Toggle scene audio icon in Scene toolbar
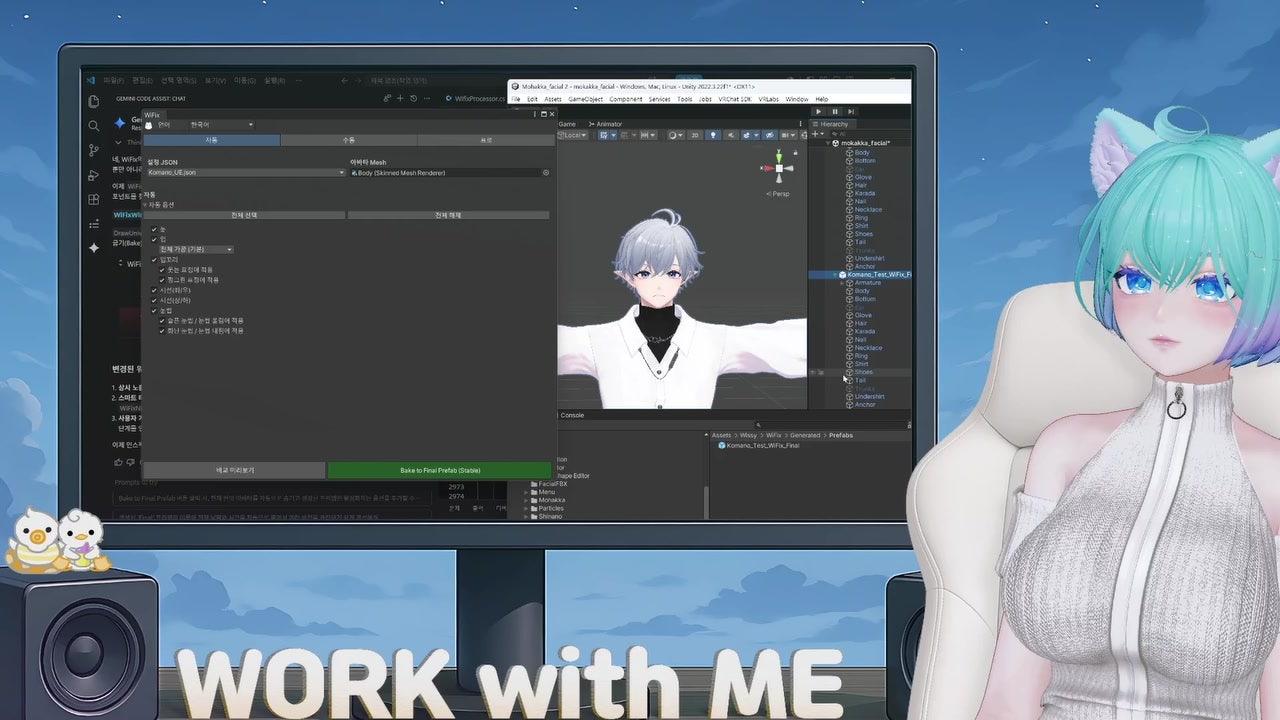 click(732, 135)
